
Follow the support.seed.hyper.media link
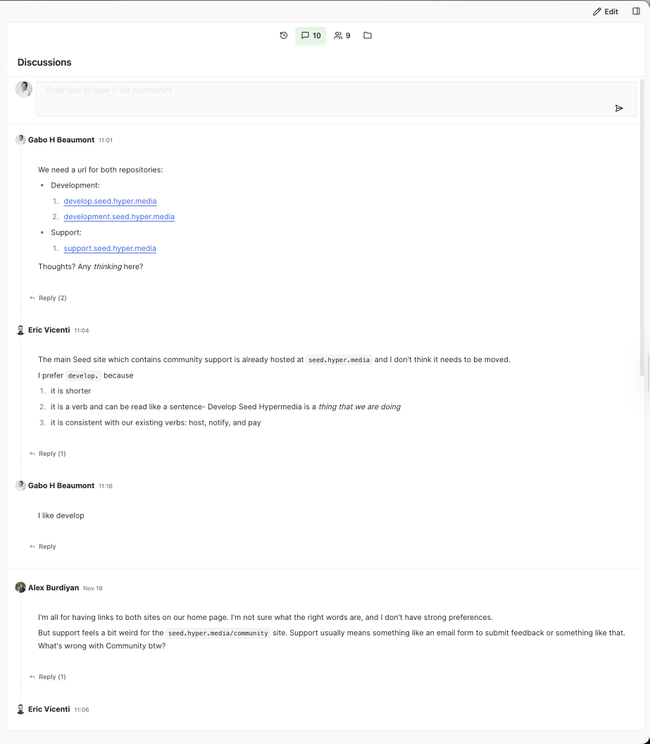click(x=110, y=248)
